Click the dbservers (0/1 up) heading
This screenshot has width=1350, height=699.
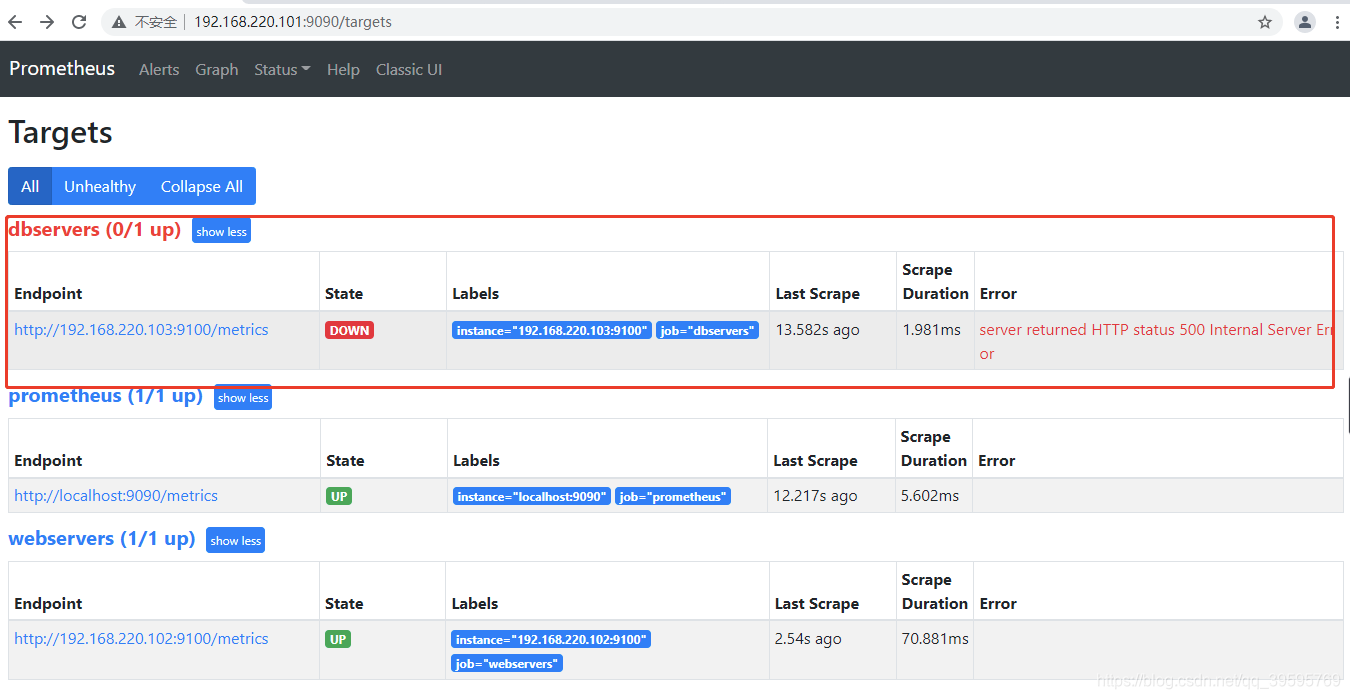pos(95,230)
